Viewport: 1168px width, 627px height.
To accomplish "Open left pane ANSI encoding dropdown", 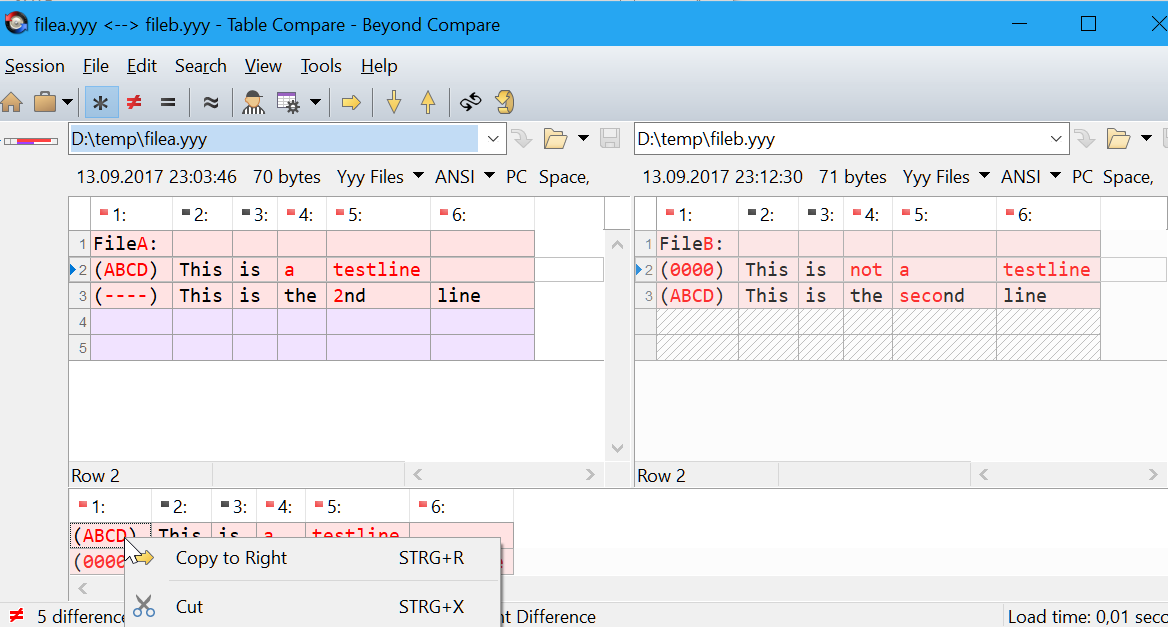I will click(465, 177).
